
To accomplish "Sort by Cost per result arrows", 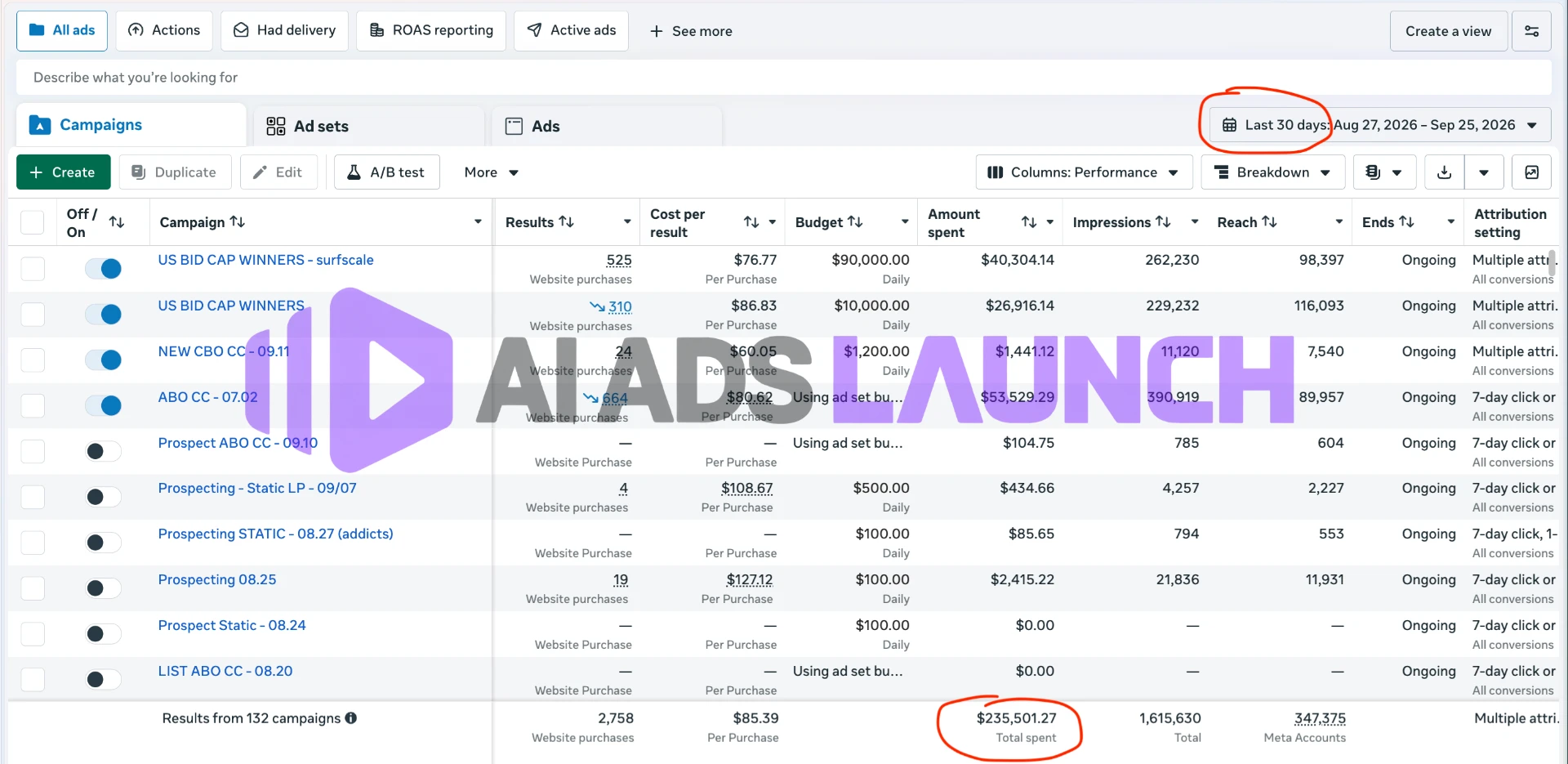I will point(751,222).
